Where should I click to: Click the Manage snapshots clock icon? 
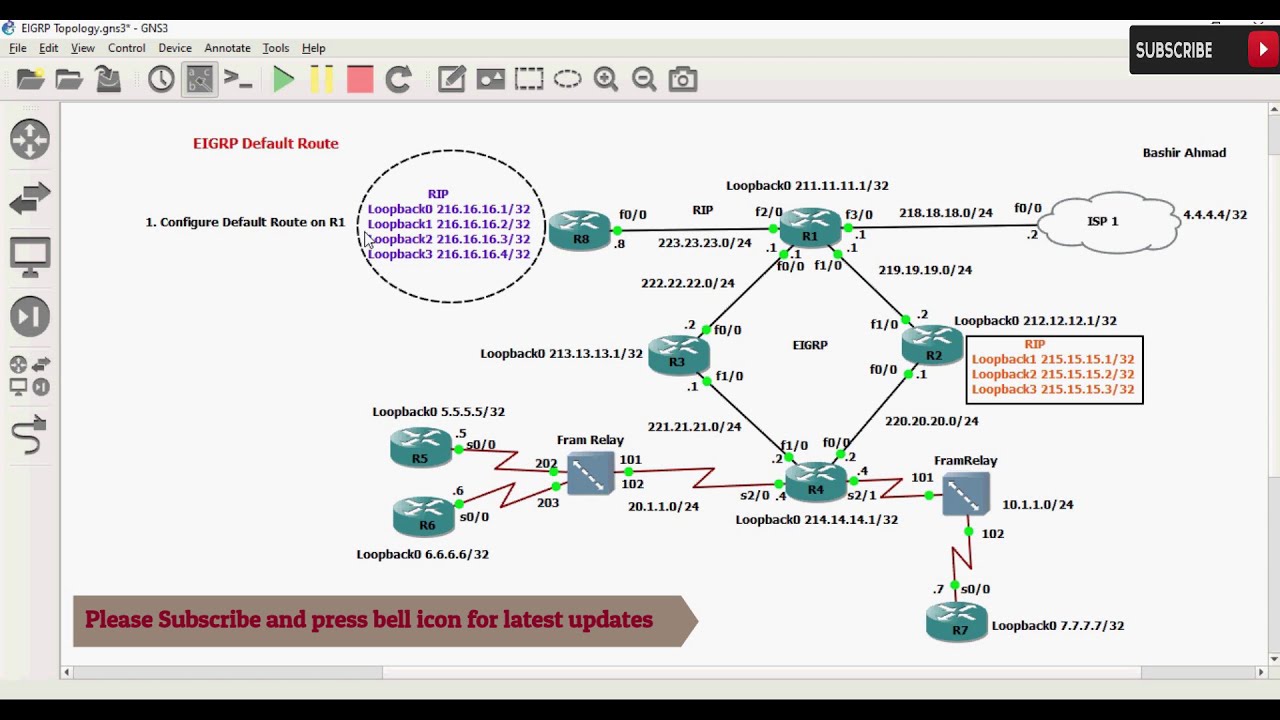161,79
